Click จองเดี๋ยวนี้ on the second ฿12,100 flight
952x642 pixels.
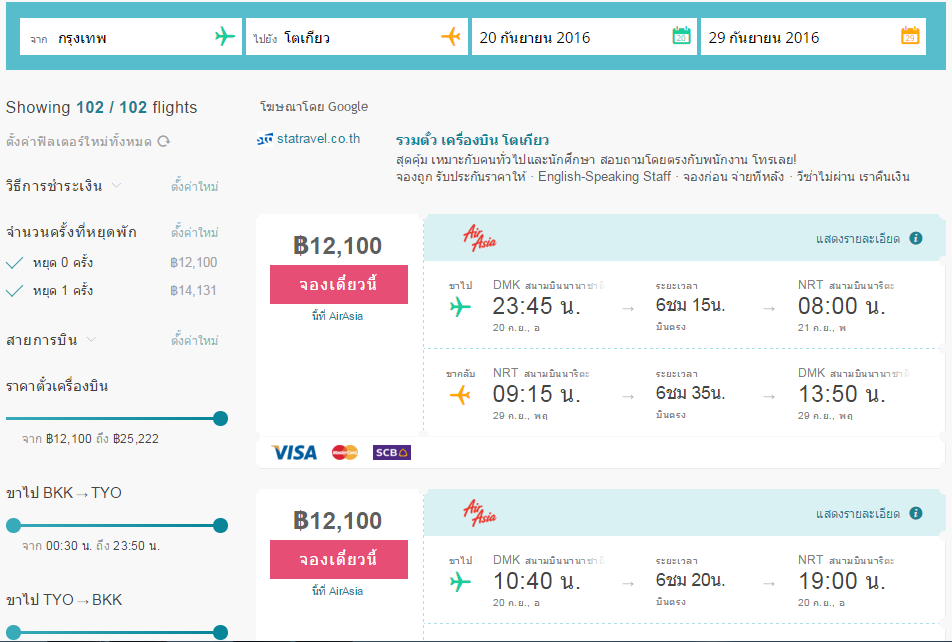click(x=339, y=559)
